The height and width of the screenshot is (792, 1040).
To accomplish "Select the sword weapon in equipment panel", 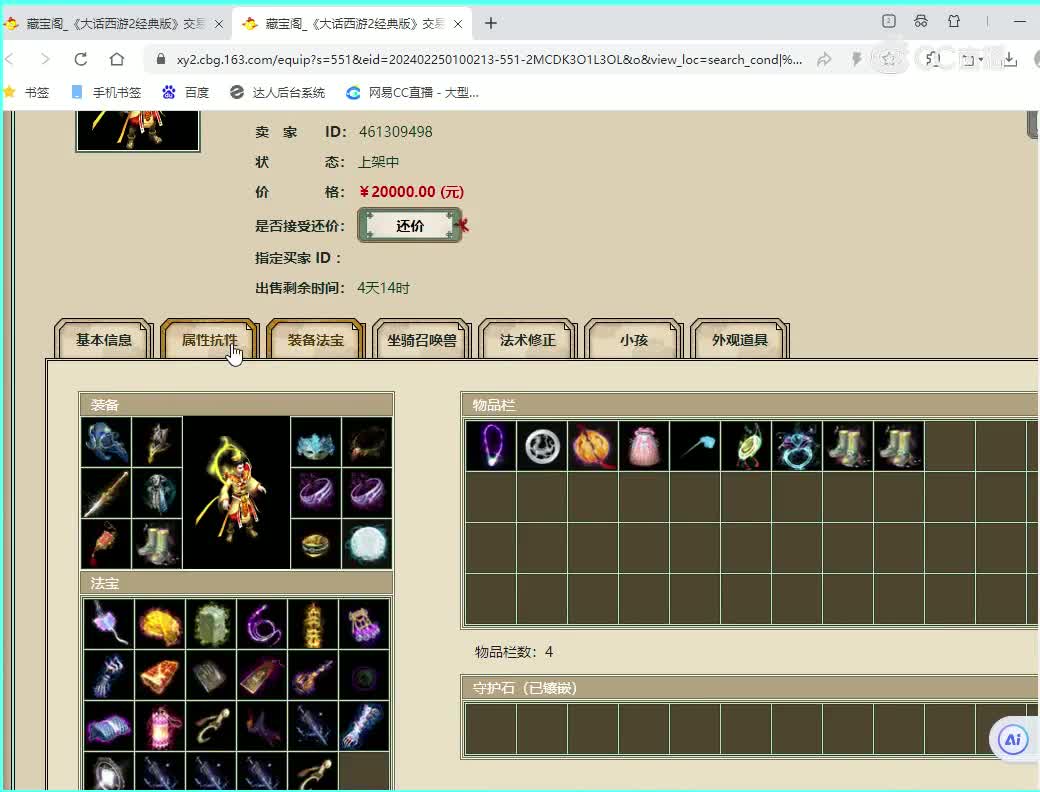I will [x=106, y=493].
